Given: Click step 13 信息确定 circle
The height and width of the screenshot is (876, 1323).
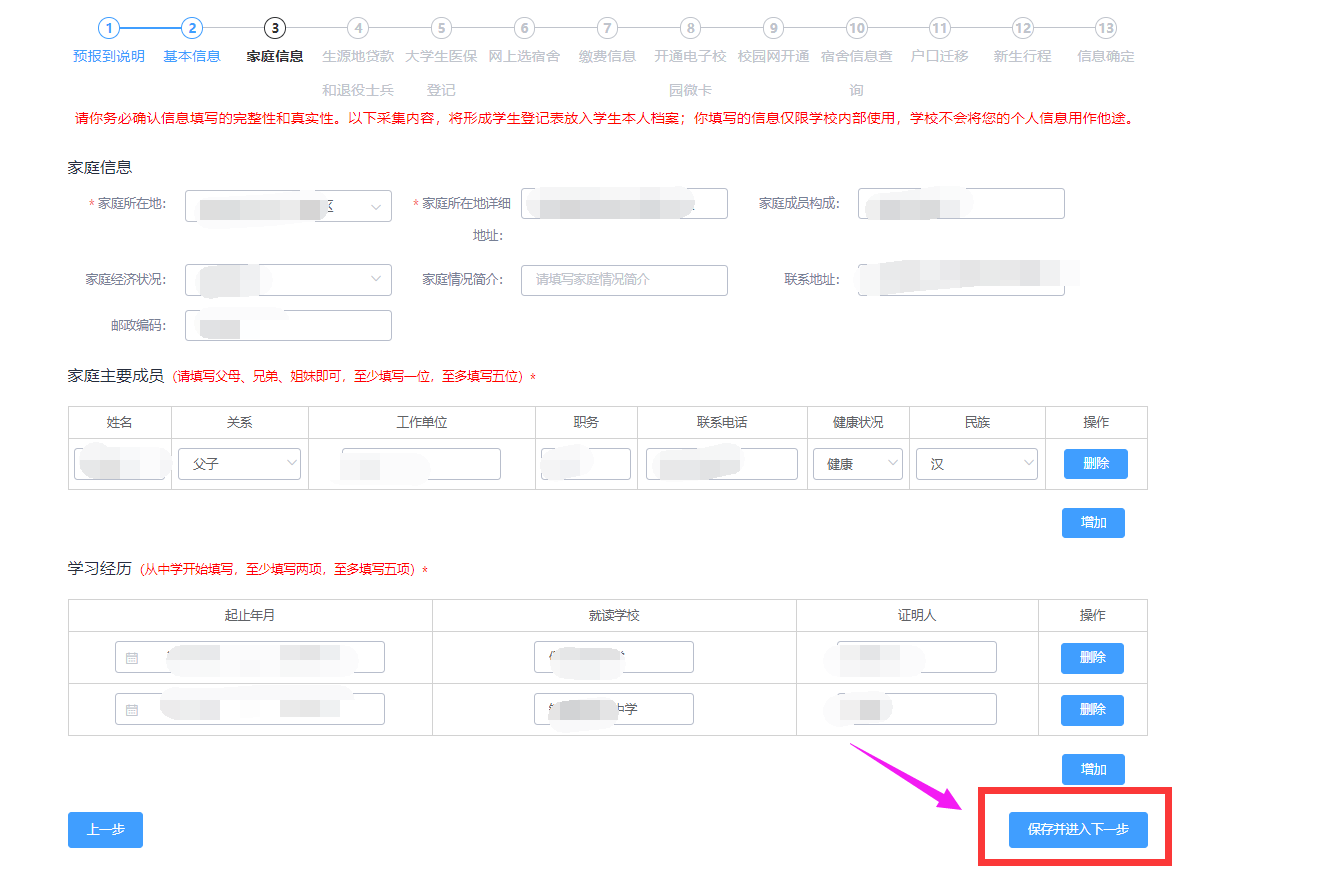Looking at the screenshot, I should 1105,28.
